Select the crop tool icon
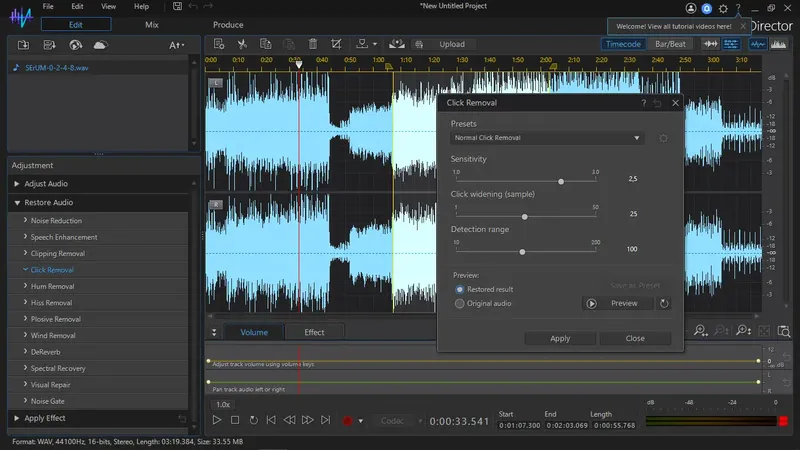The image size is (800, 450). (337, 44)
